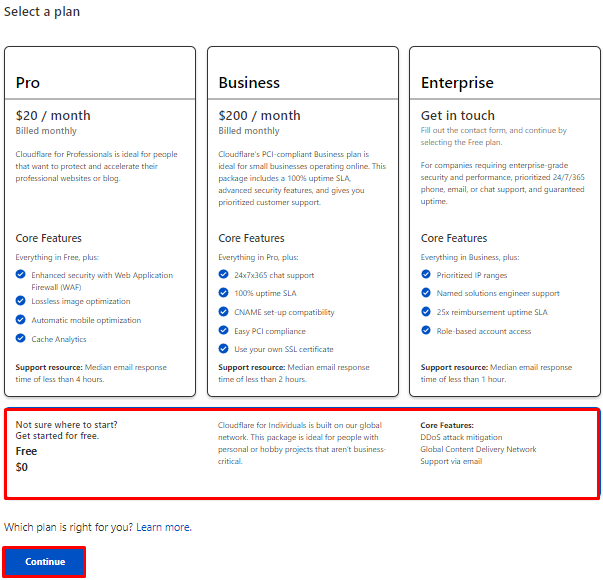
Task: Click the "Easy PCI compliance" feature text
Action: [x=270, y=331]
